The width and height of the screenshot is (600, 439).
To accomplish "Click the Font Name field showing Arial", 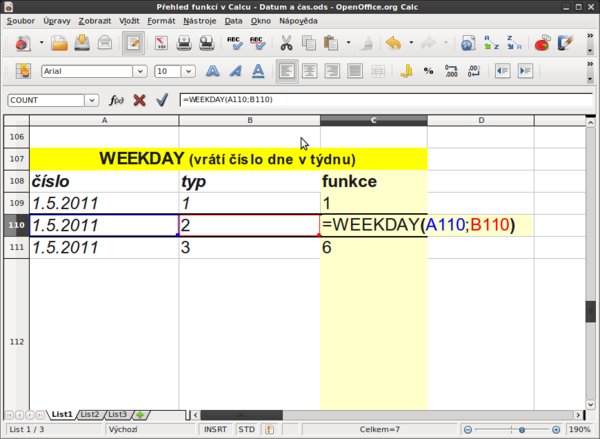I will click(87, 71).
